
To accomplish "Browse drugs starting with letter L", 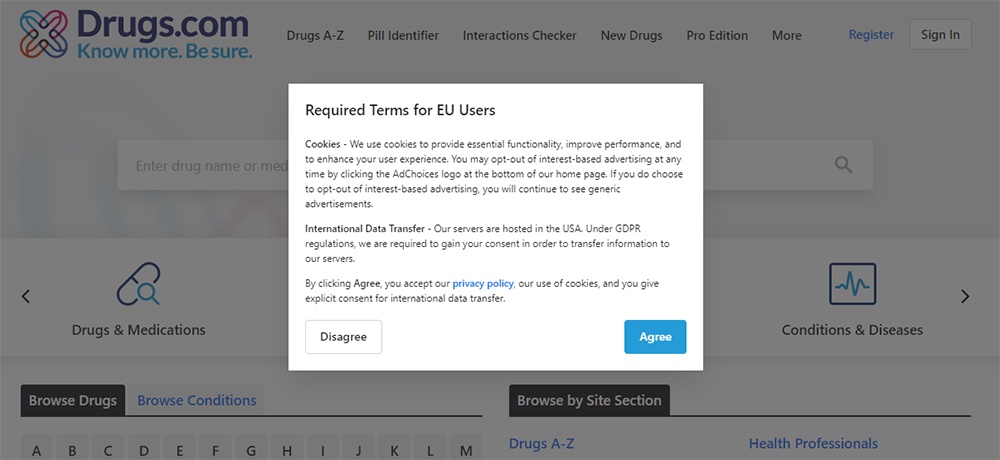I will coord(430,450).
